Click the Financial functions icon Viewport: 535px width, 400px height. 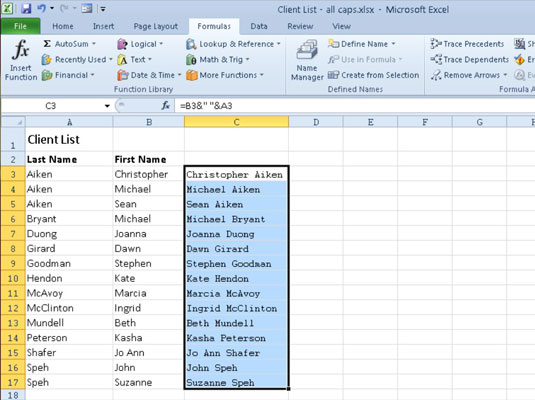click(47, 75)
